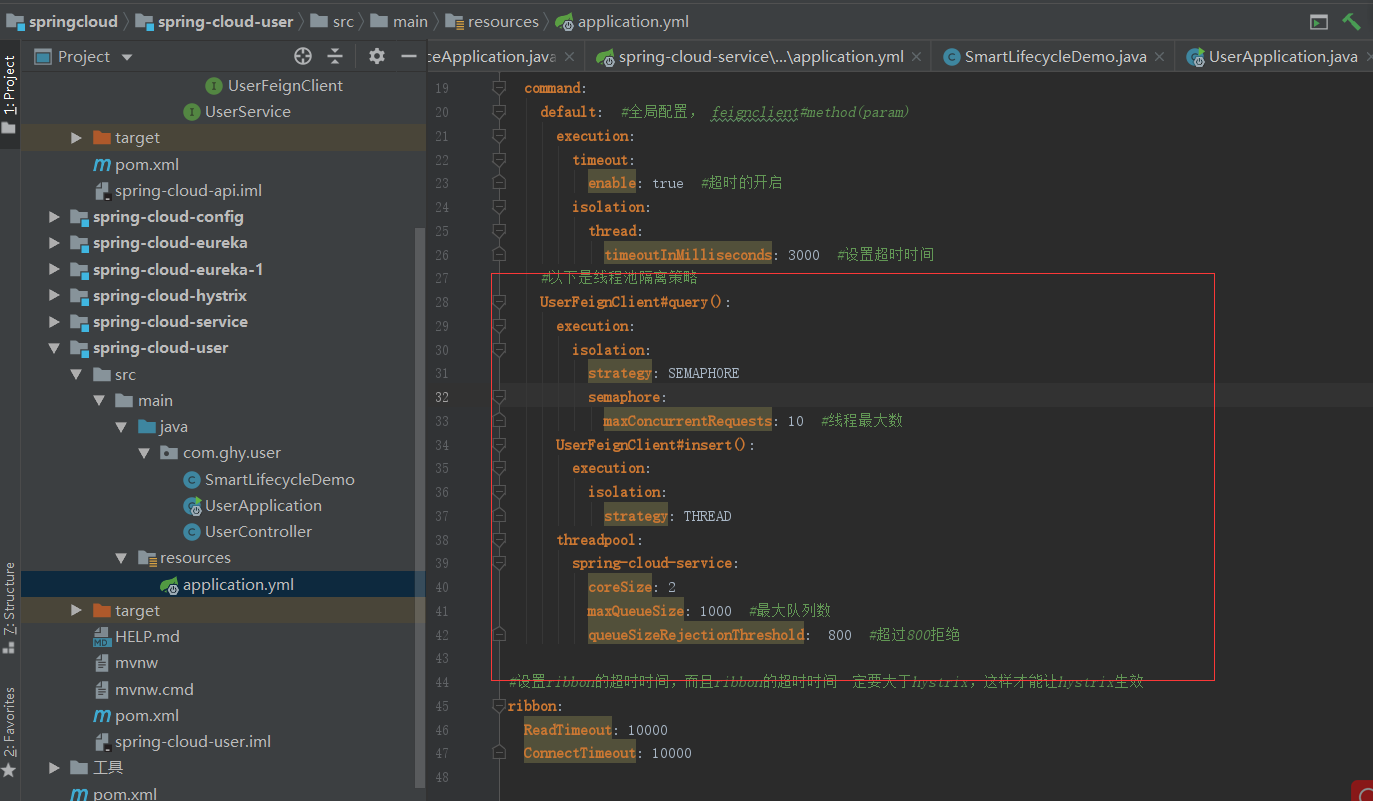Viewport: 1373px width, 801px height.
Task: Expand the spring-cloud-hystrix module
Action: tap(55, 296)
